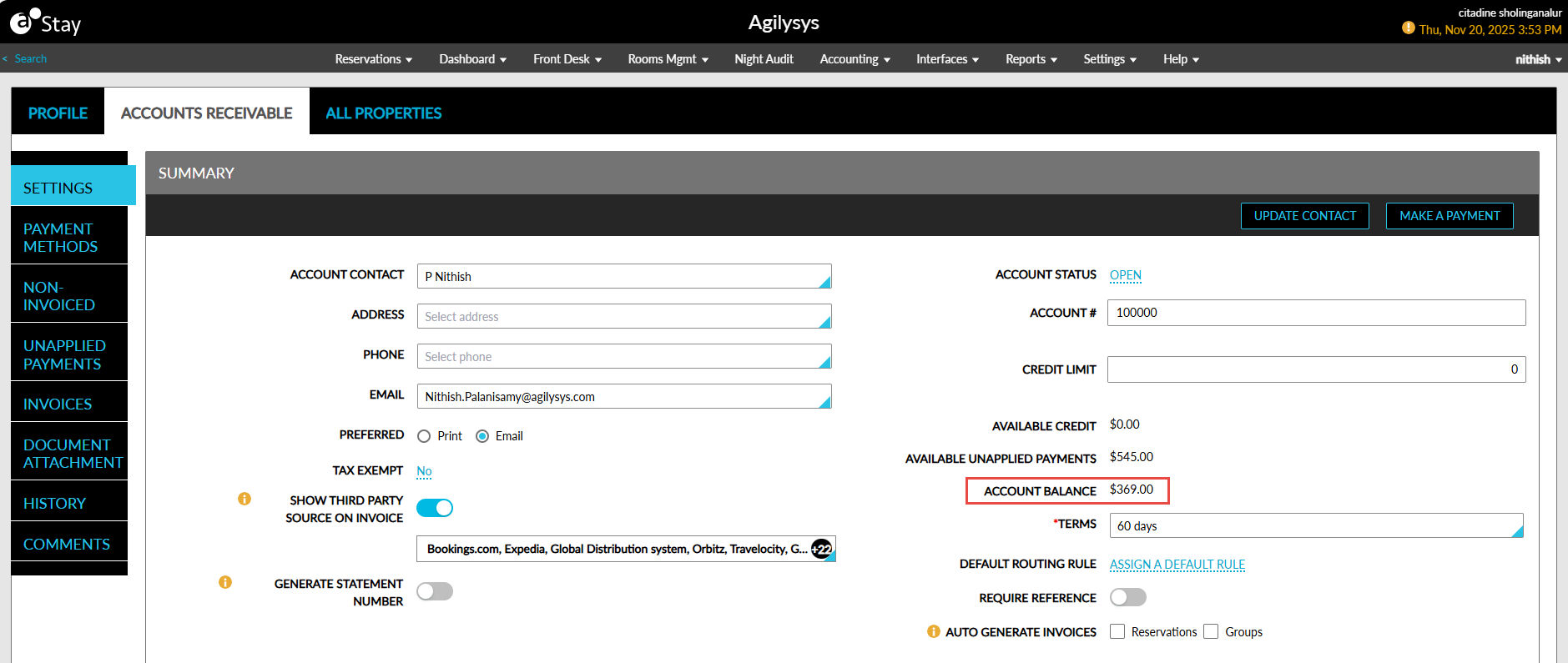Click the Stay logo icon

pos(23,22)
